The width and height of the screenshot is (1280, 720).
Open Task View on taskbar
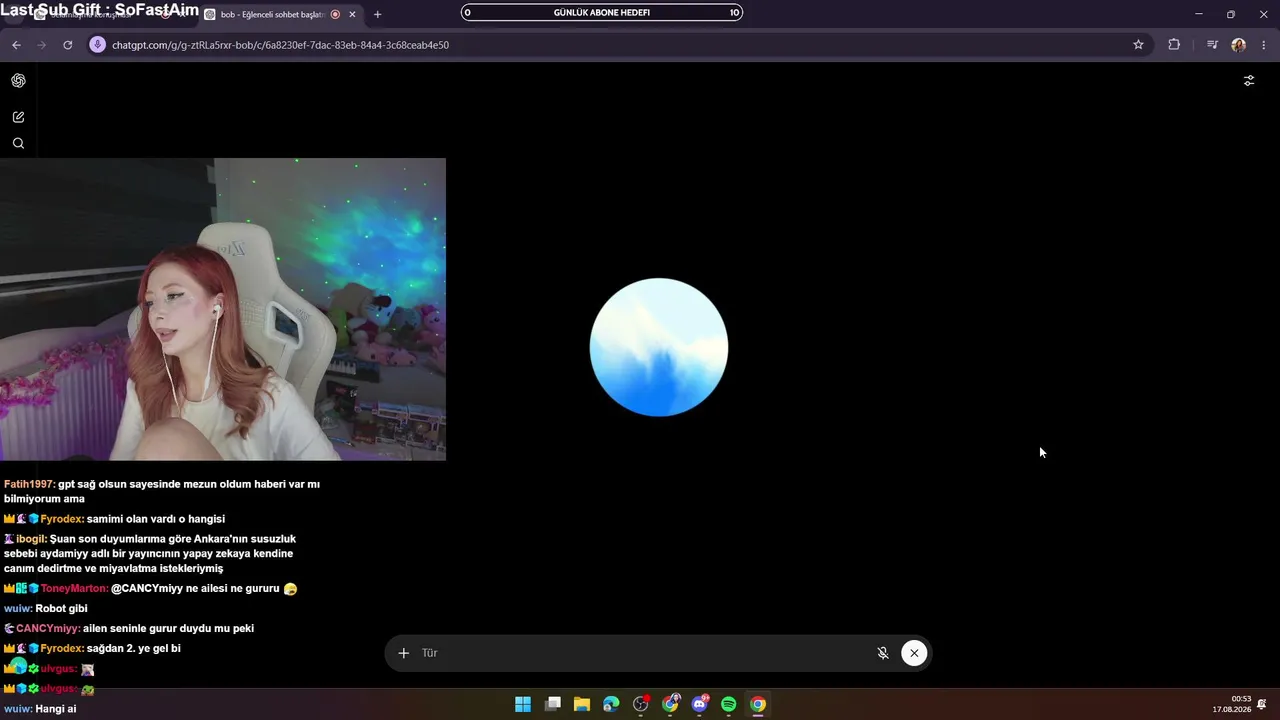(552, 704)
